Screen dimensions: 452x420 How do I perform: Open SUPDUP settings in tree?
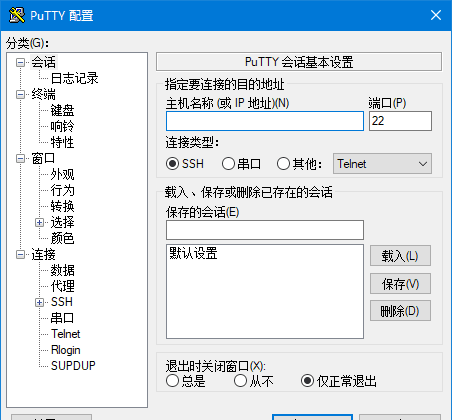click(x=73, y=366)
